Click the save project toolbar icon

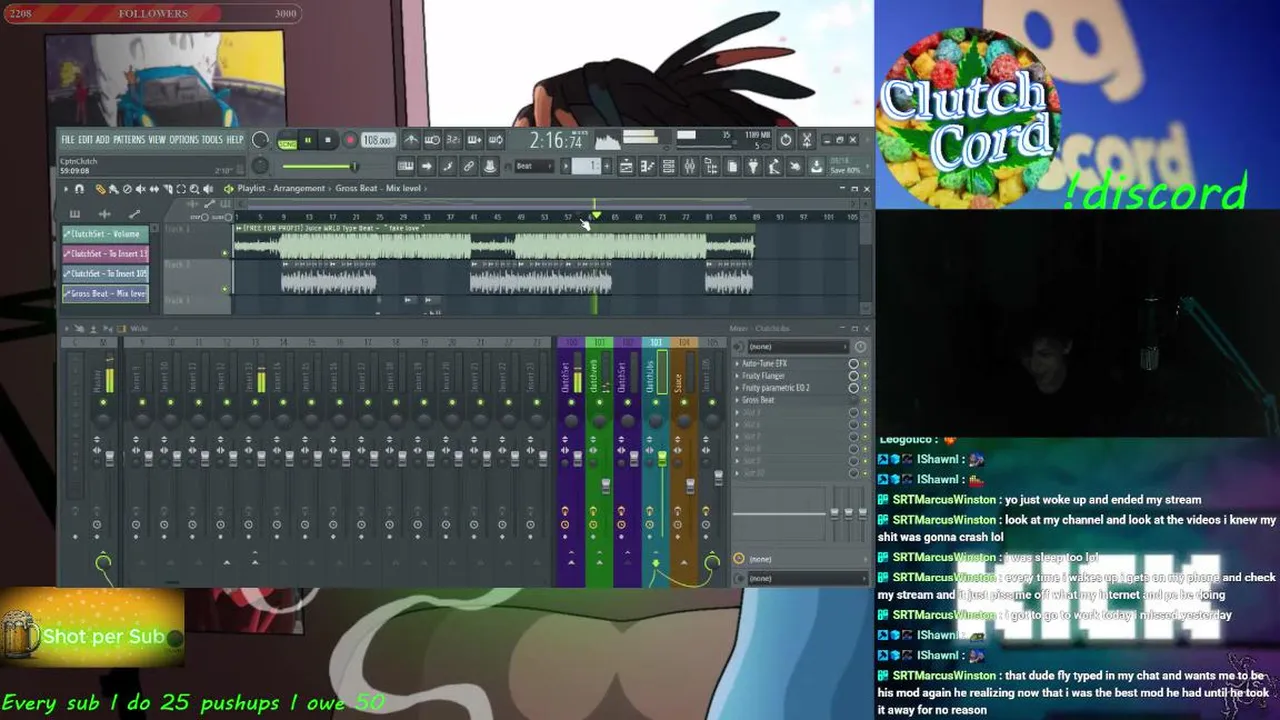[817, 166]
